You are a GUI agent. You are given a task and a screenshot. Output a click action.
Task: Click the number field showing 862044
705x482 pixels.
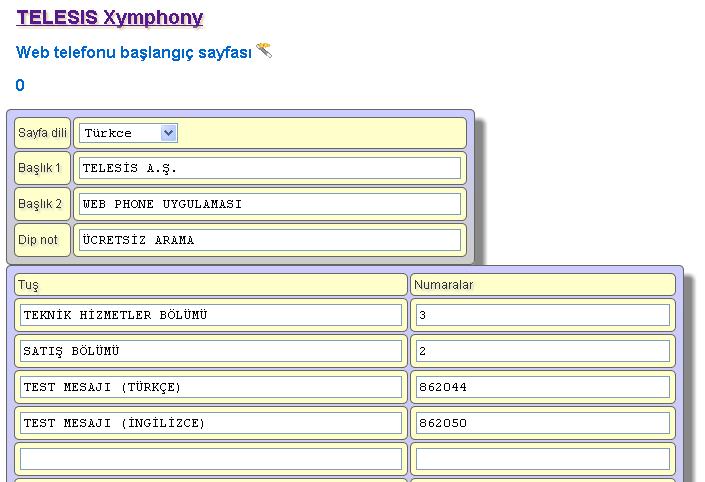point(542,387)
